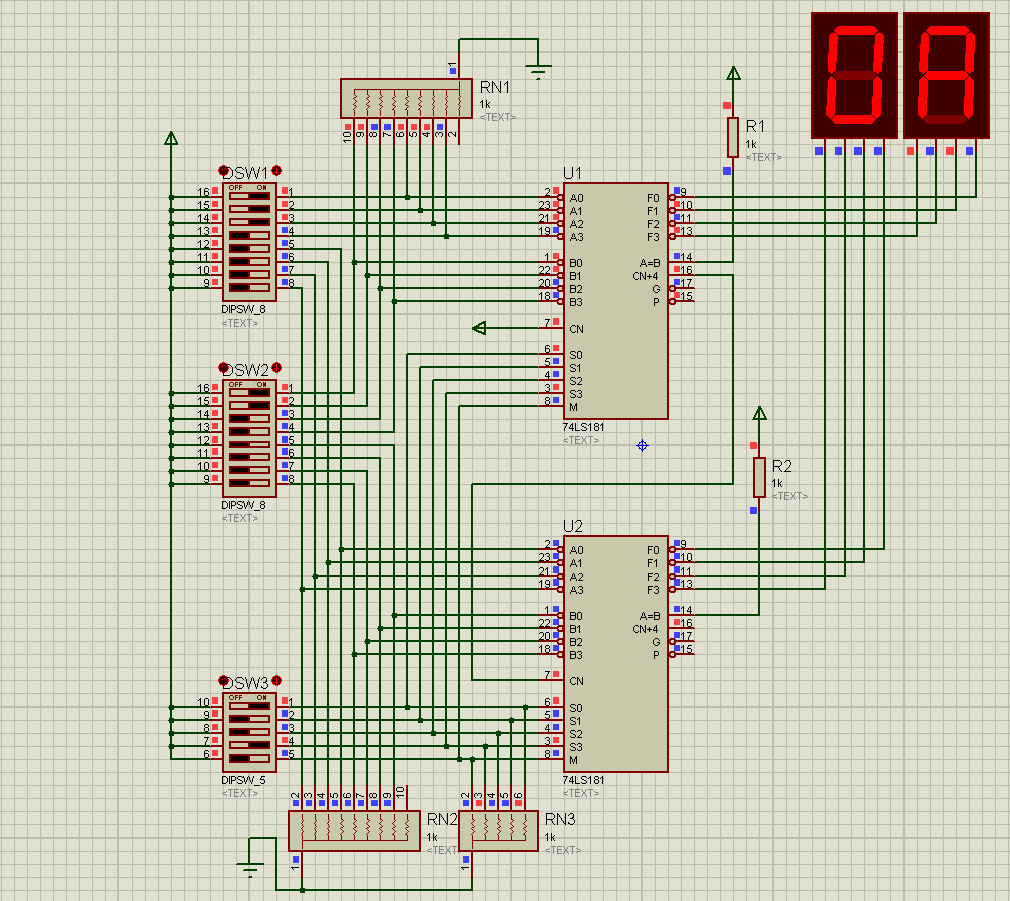Click the power terminal above resistor R2
The width and height of the screenshot is (1010, 901).
(759, 413)
